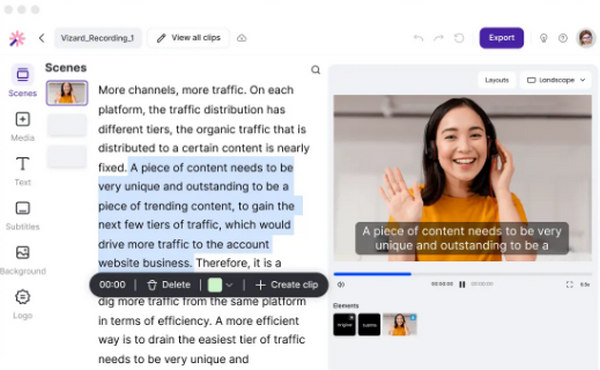Click the Elements label
Screen dimensions: 600x370
[346, 305]
